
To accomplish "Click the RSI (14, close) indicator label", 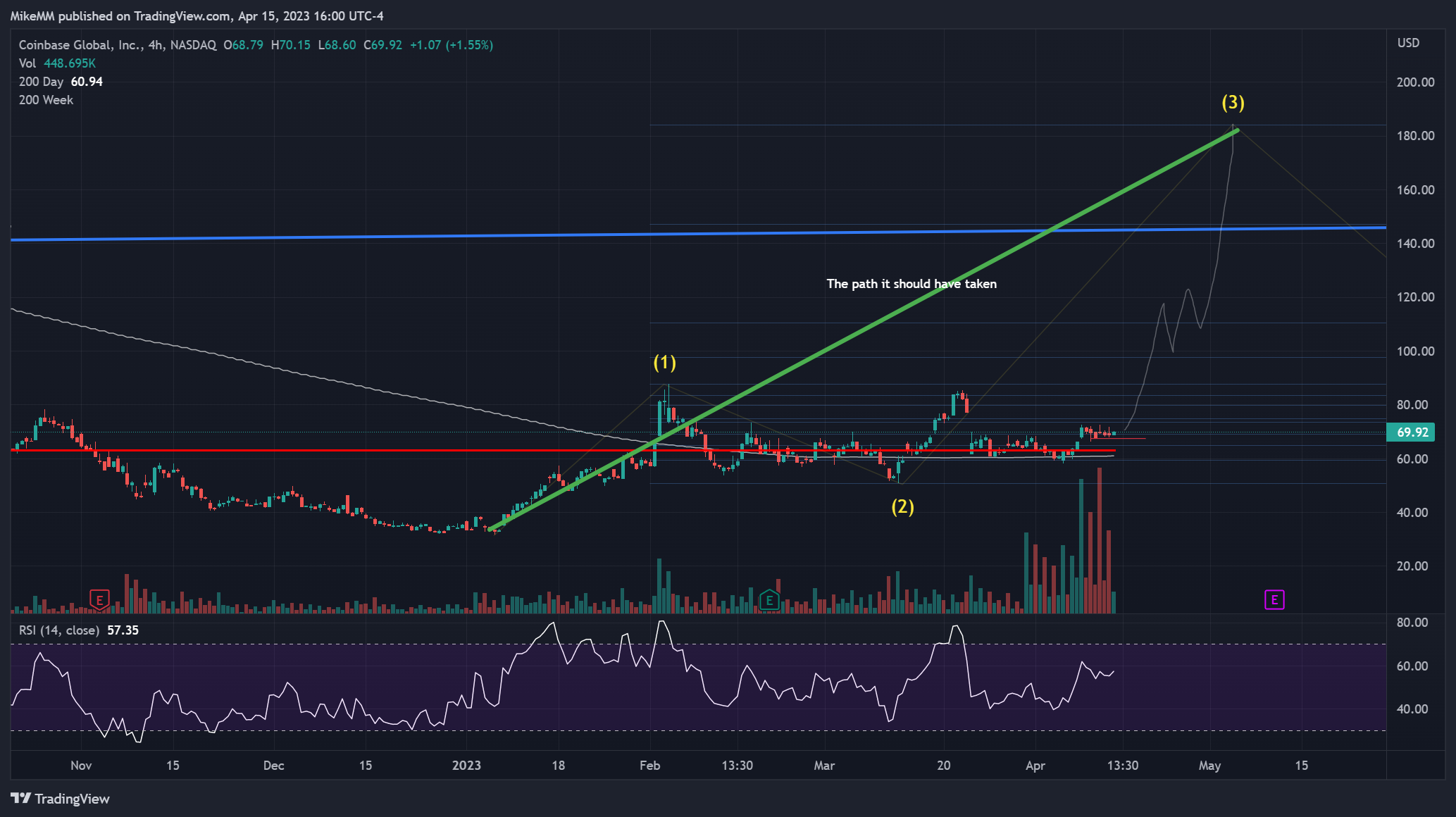I will point(59,630).
